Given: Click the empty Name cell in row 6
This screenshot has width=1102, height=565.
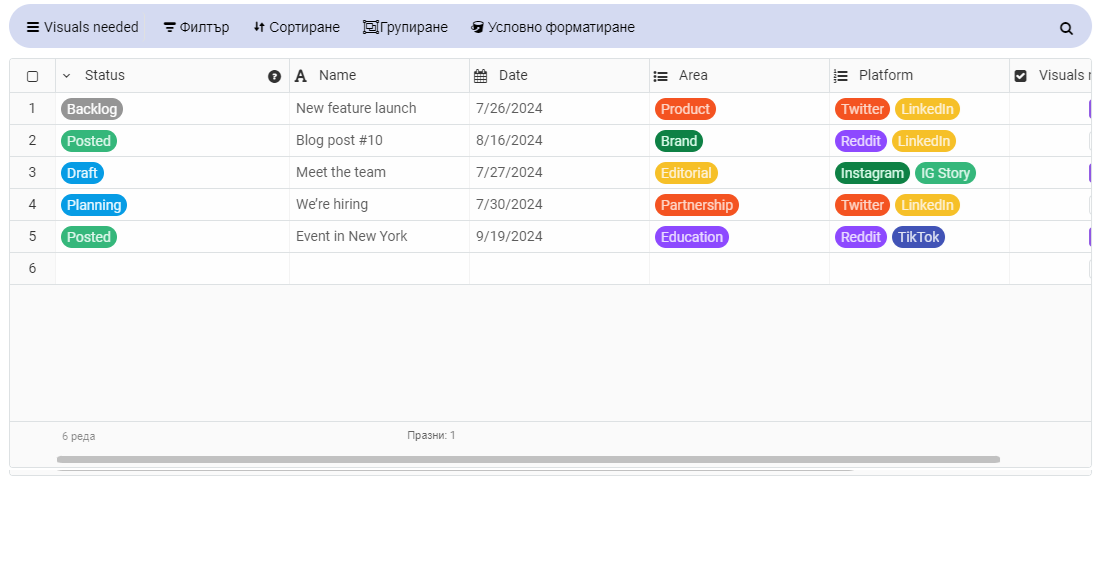Looking at the screenshot, I should tap(380, 268).
